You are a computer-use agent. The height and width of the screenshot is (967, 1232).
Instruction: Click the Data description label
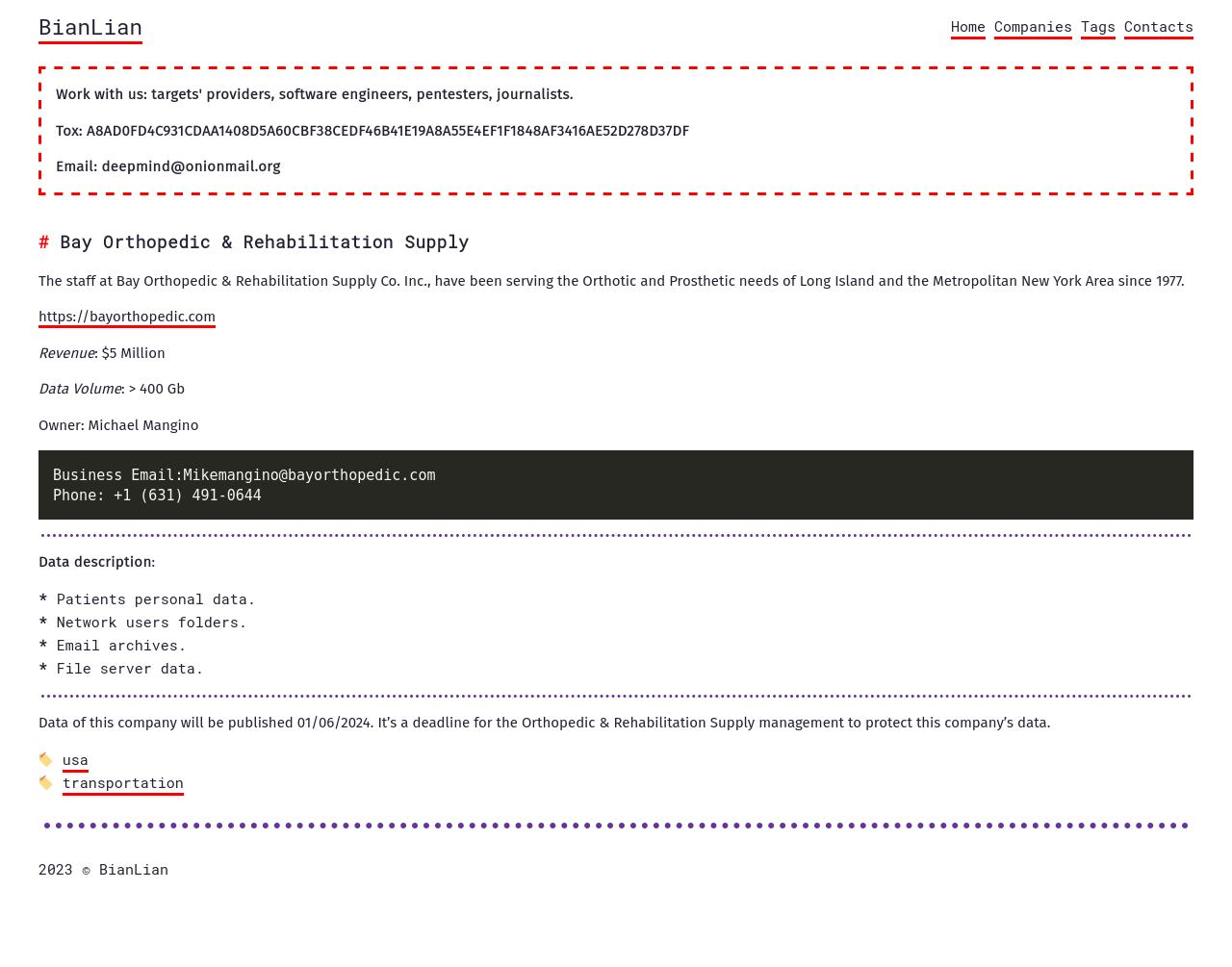(96, 562)
